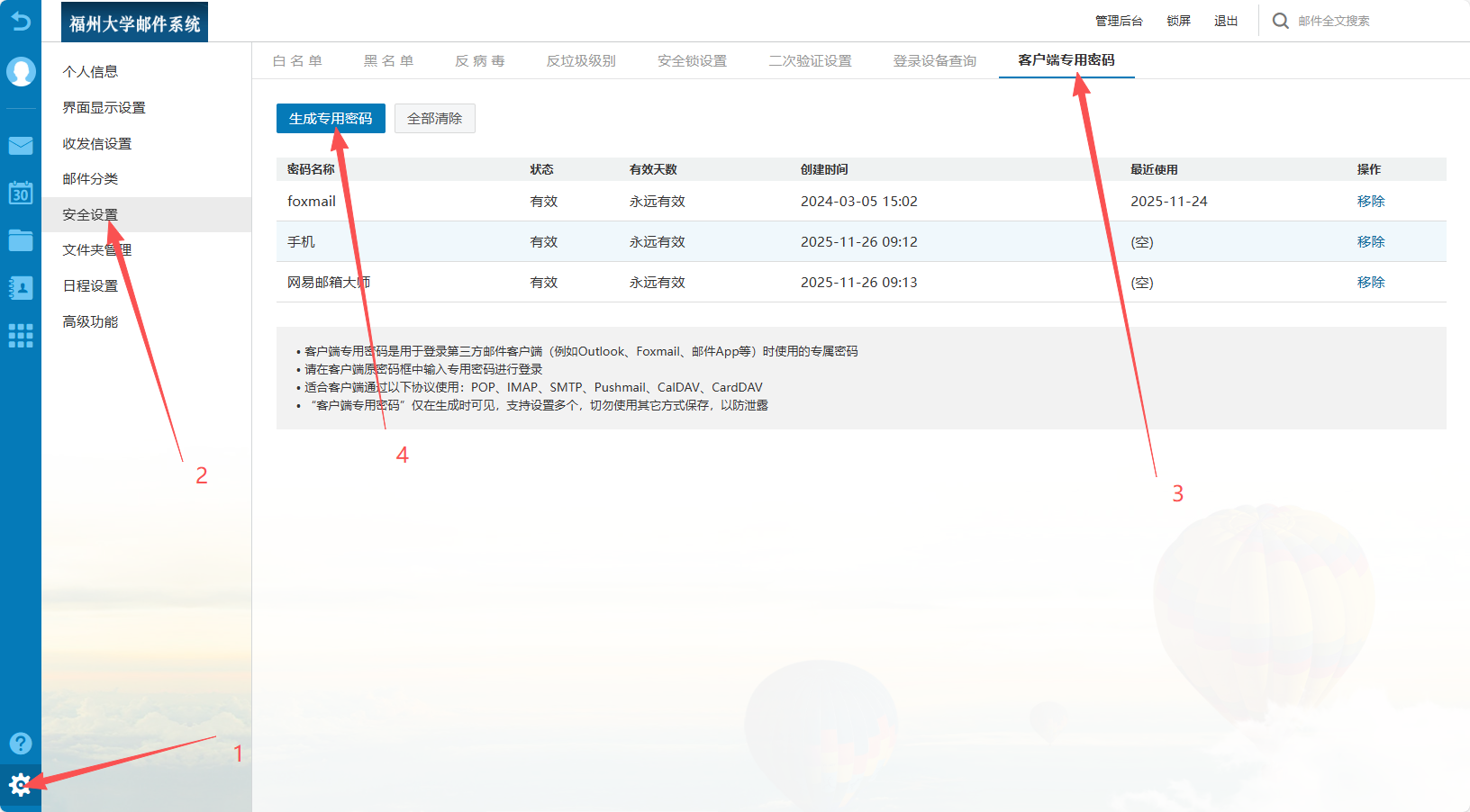Remove the 手机 password entry
Image resolution: width=1470 pixels, height=812 pixels.
(1370, 242)
